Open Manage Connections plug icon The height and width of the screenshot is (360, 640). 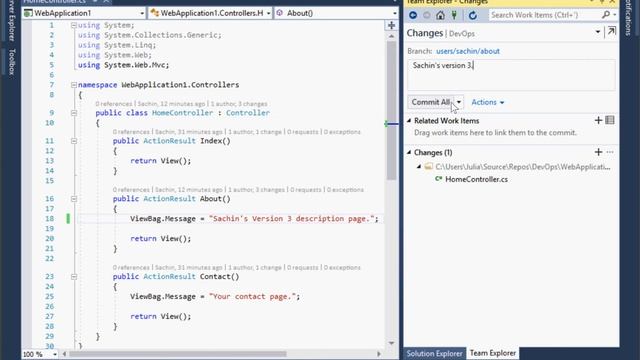point(454,15)
